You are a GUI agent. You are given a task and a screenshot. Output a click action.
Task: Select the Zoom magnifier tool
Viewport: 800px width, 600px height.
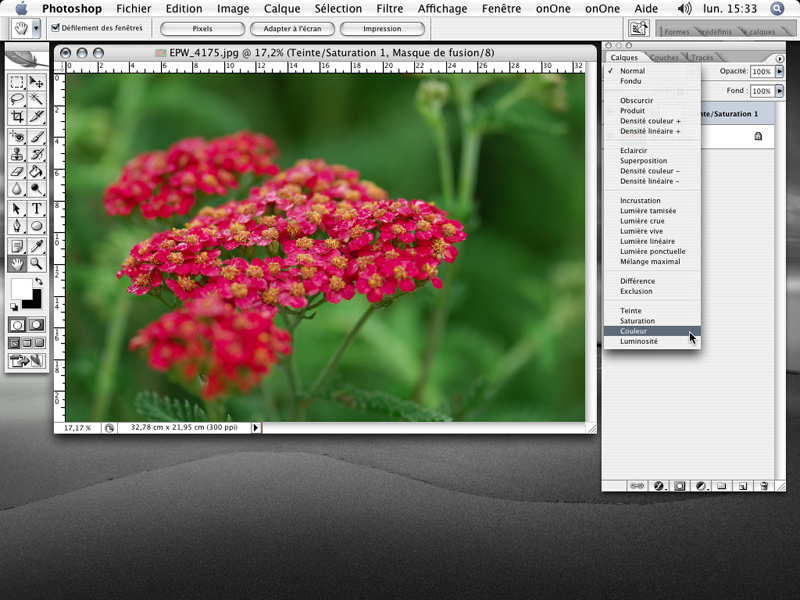click(36, 264)
